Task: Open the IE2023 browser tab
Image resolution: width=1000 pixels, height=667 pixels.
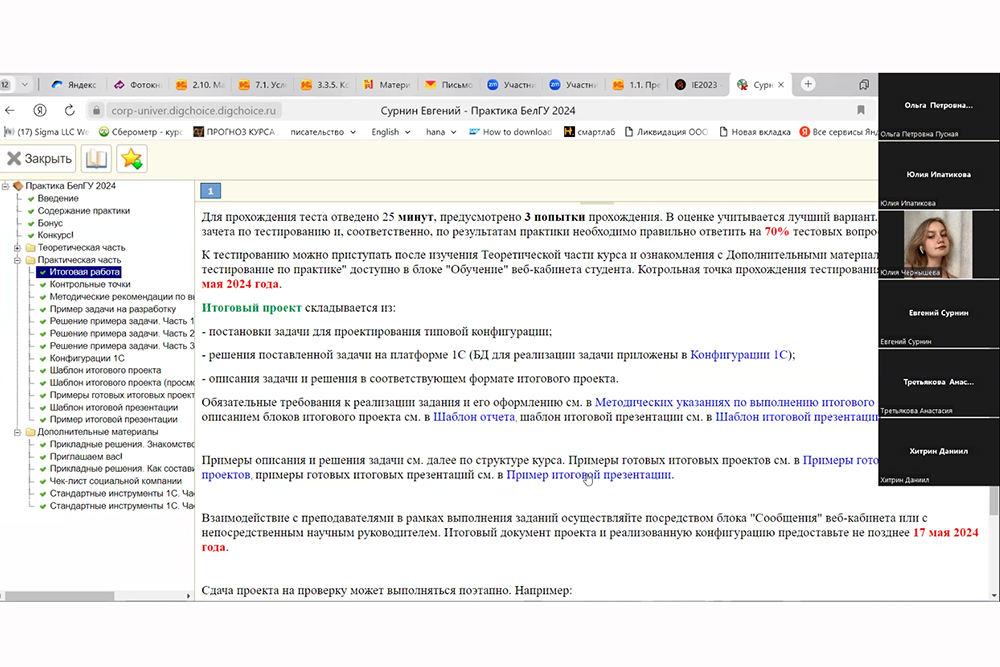Action: 697,85
